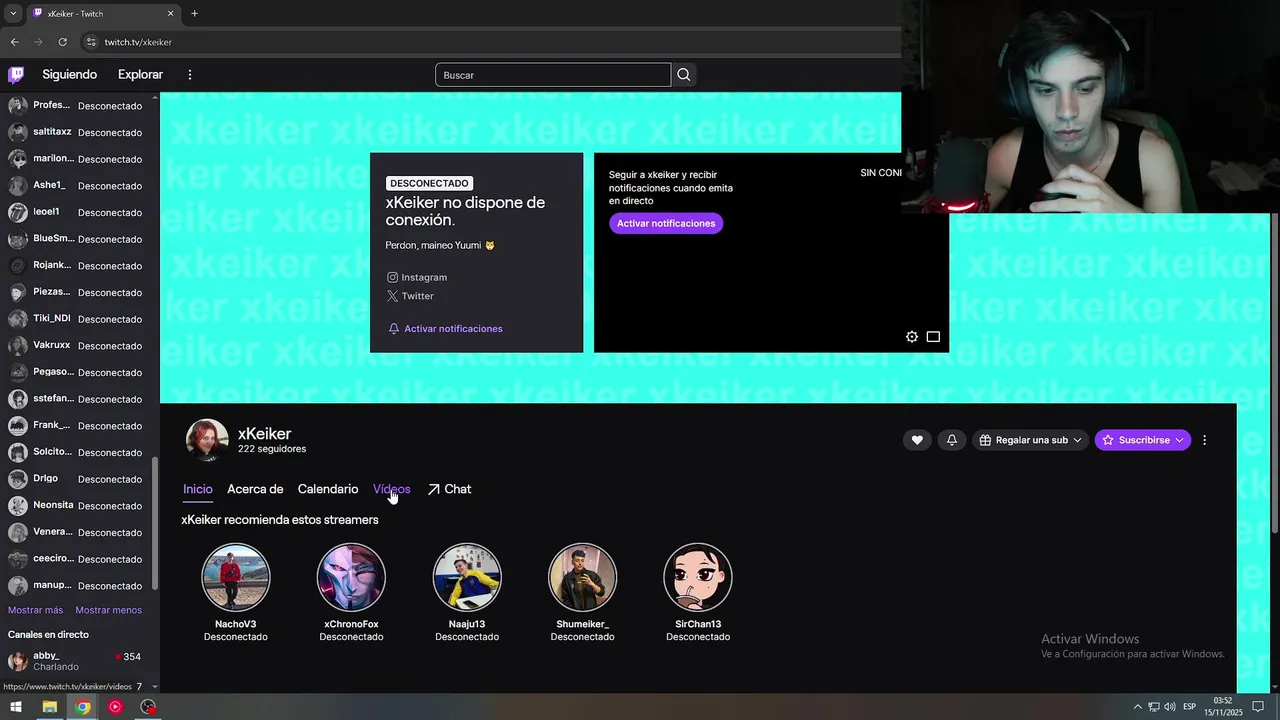Click Activar notificaciones link with bell

[x=446, y=328]
